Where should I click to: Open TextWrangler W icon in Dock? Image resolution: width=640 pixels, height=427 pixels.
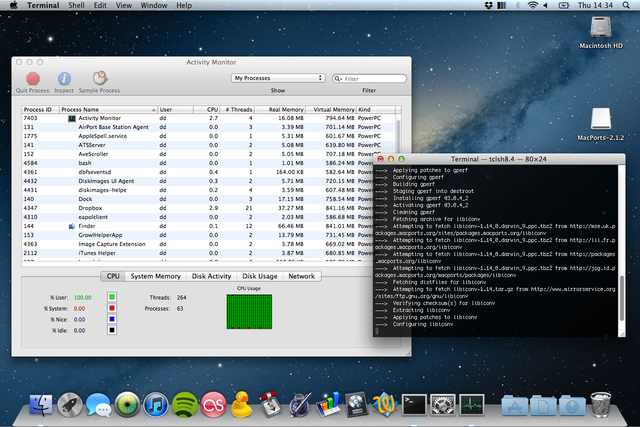pos(385,404)
